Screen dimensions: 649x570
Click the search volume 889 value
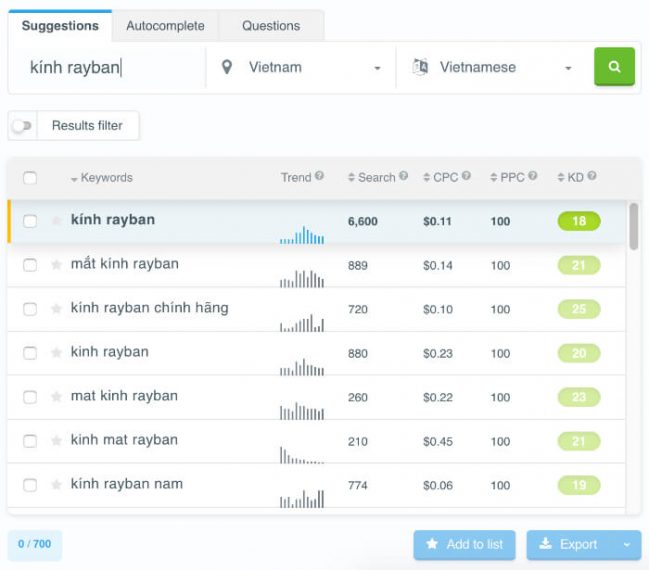pyautogui.click(x=358, y=265)
